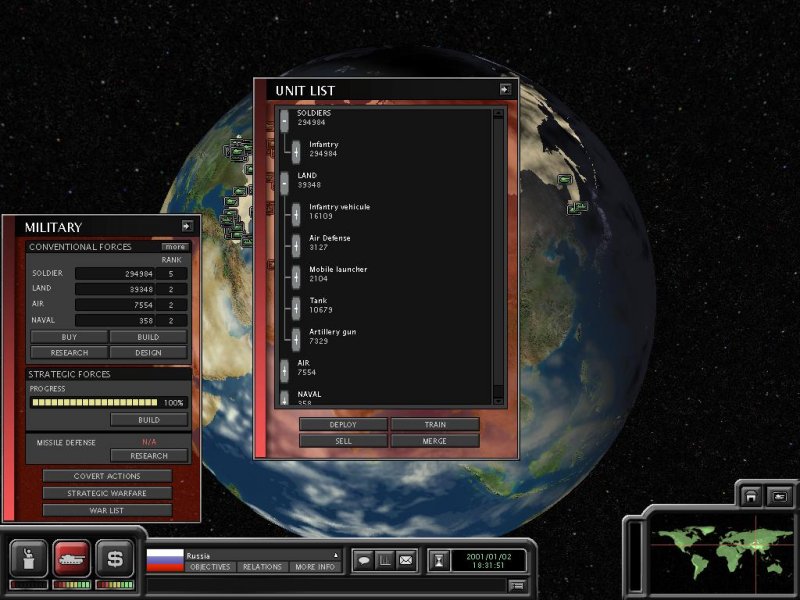Expand the NAVAL tree group
The height and width of the screenshot is (600, 800).
pyautogui.click(x=284, y=398)
